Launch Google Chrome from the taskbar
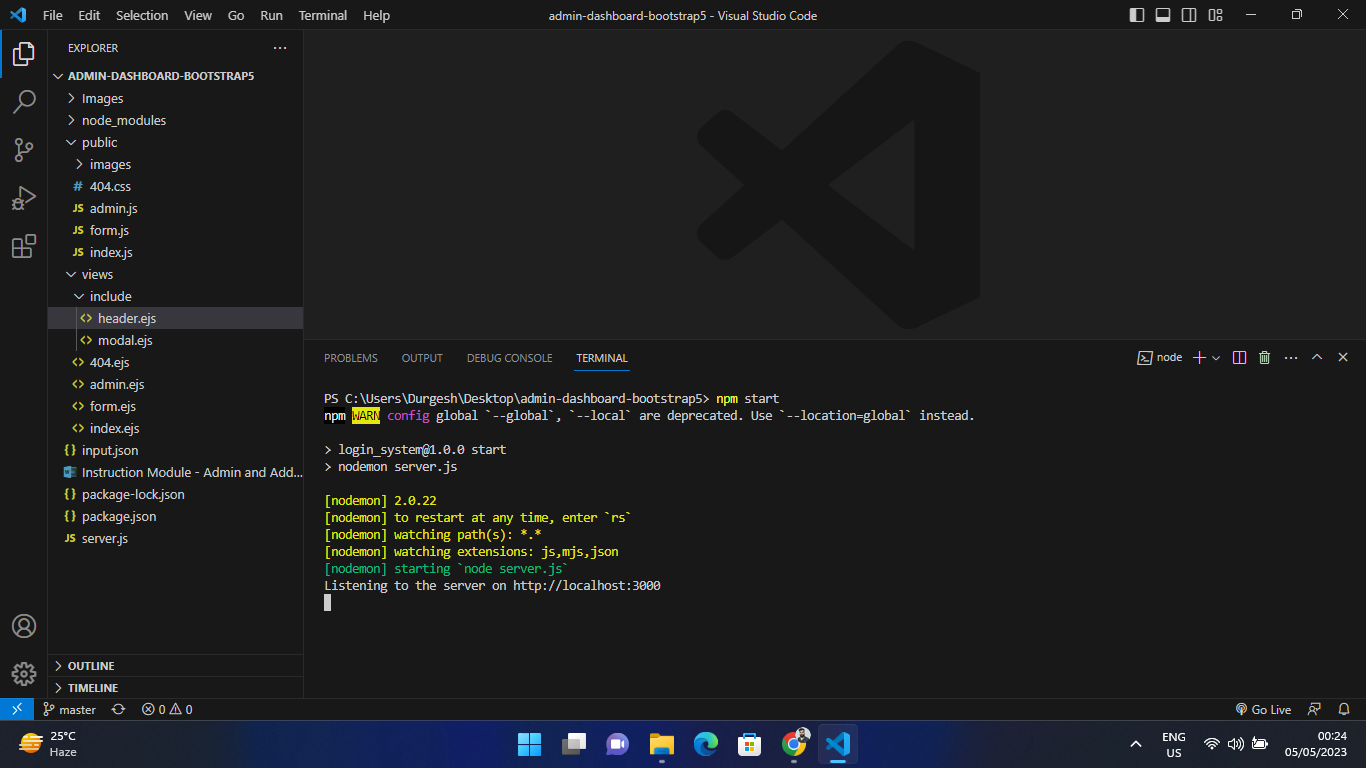The image size is (1366, 768). click(794, 744)
